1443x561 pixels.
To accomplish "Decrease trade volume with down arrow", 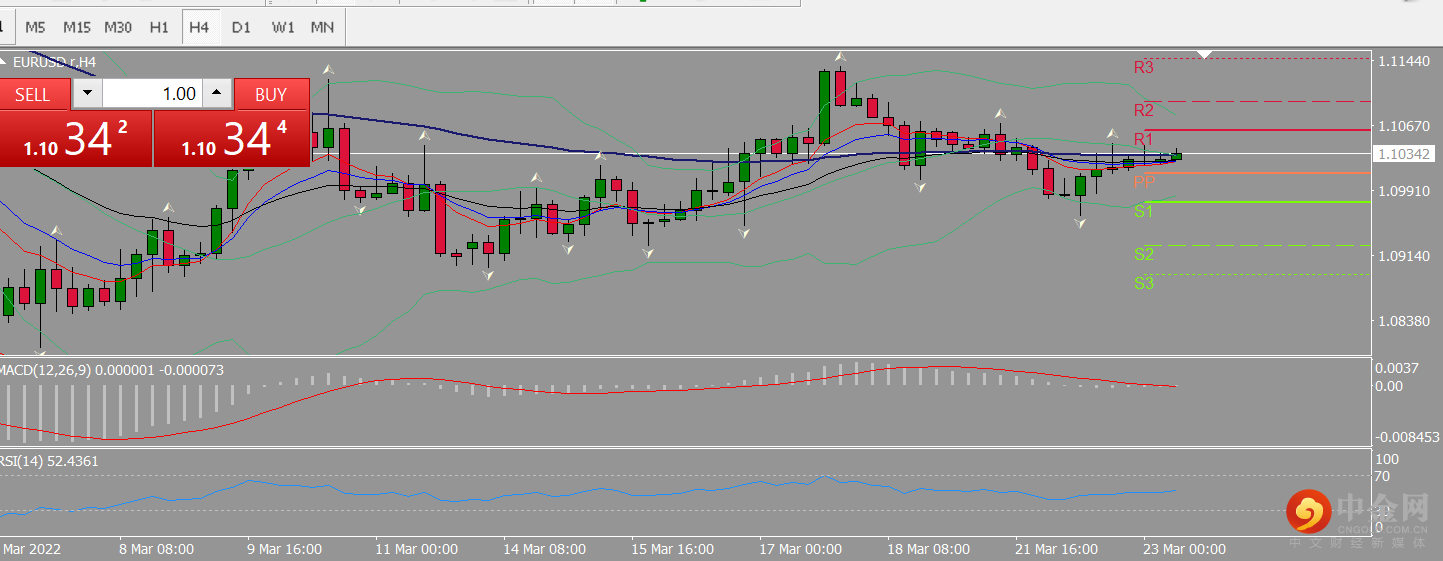I will pyautogui.click(x=87, y=94).
